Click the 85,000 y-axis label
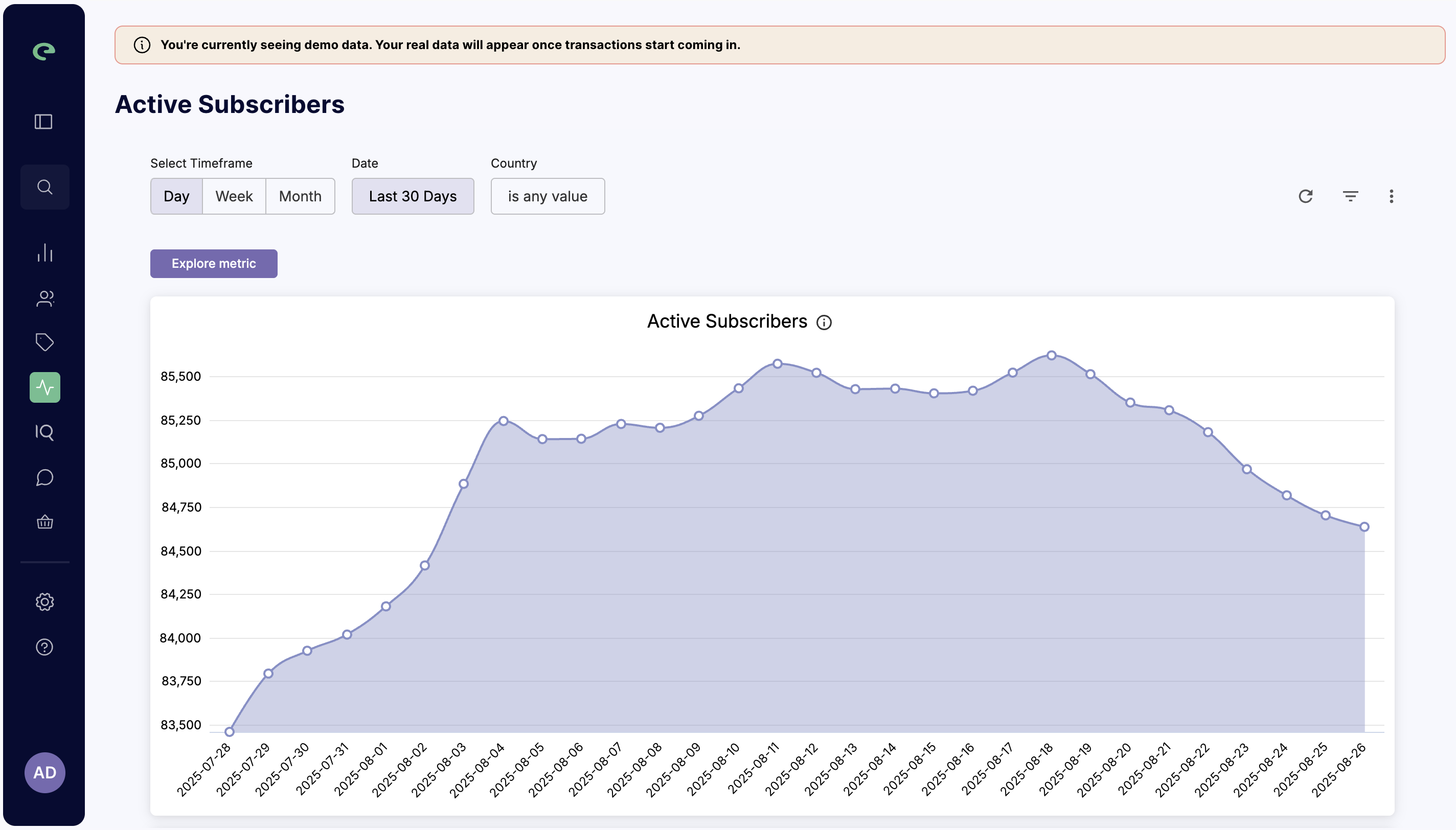The image size is (1456, 830). (x=180, y=463)
